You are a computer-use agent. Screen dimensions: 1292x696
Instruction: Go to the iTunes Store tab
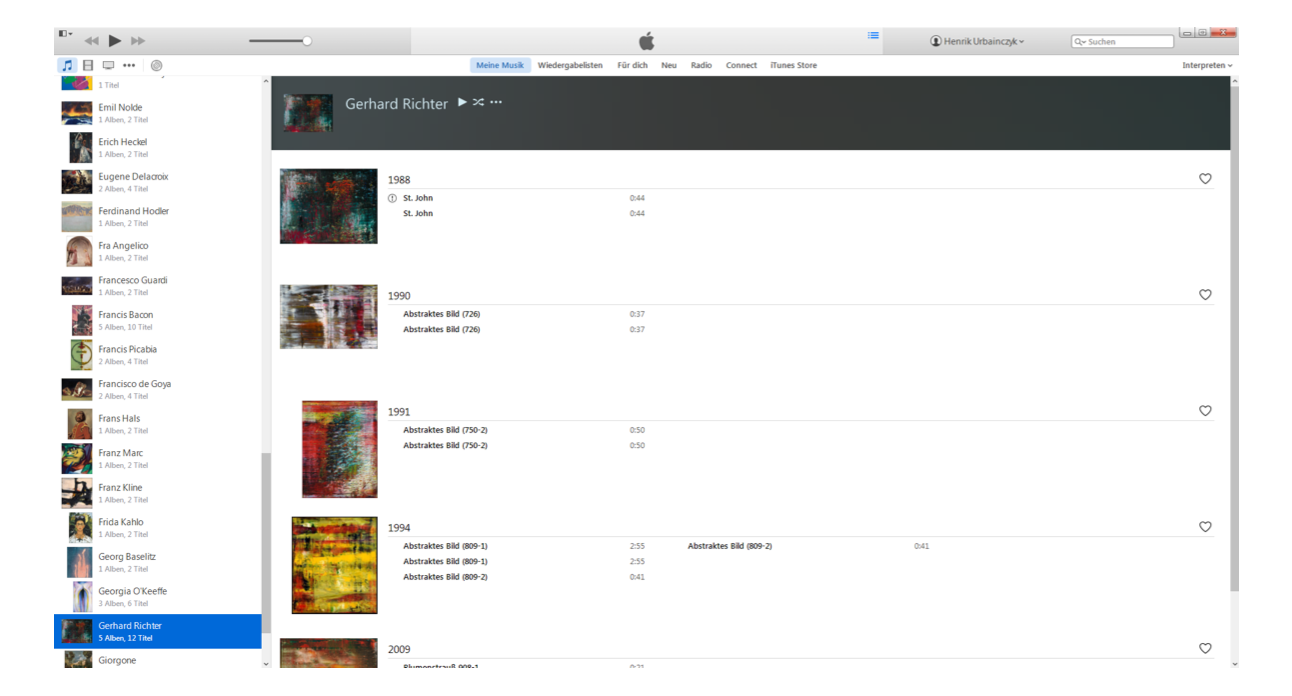pos(793,65)
